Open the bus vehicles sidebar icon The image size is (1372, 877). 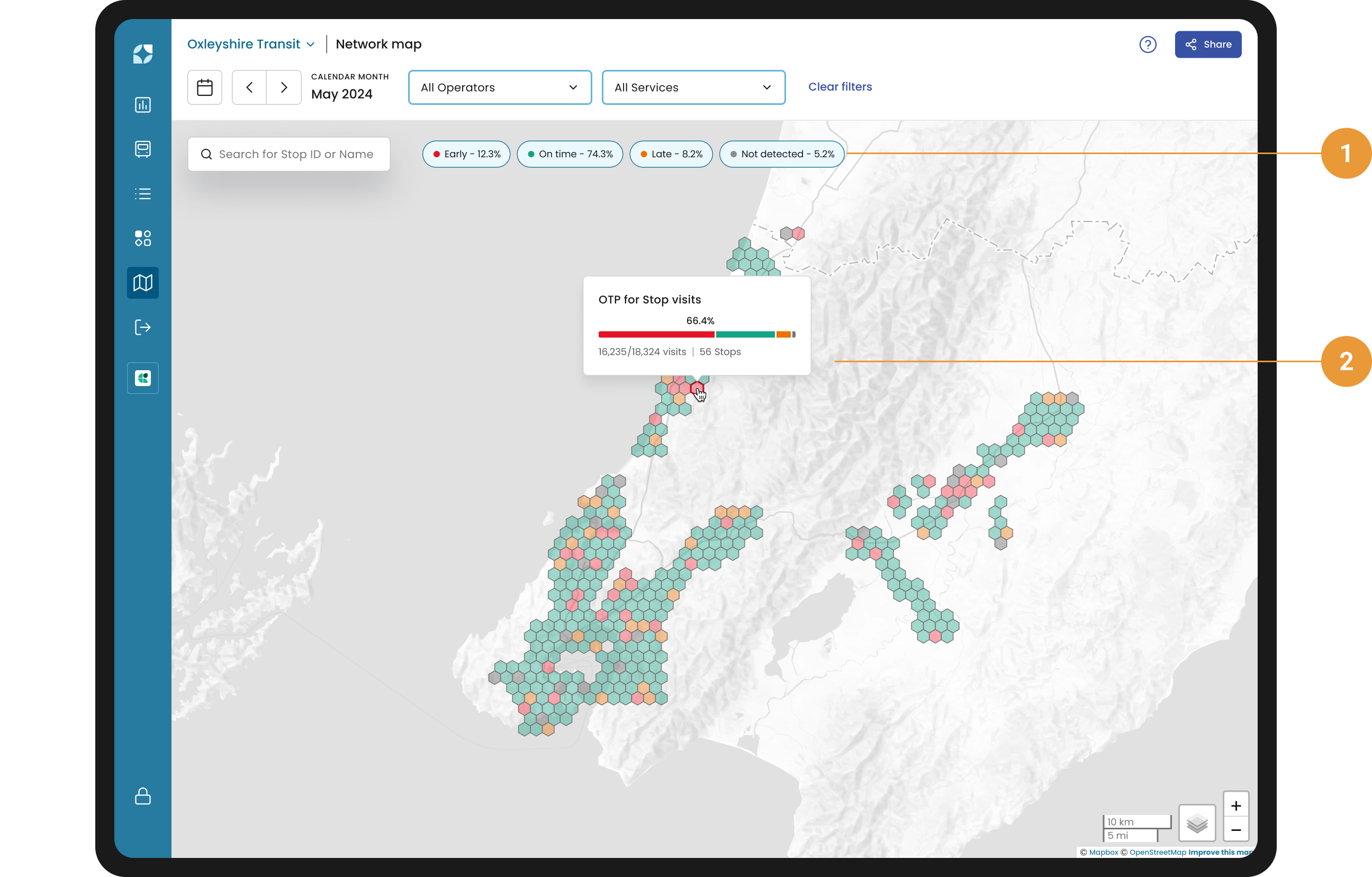pos(142,149)
